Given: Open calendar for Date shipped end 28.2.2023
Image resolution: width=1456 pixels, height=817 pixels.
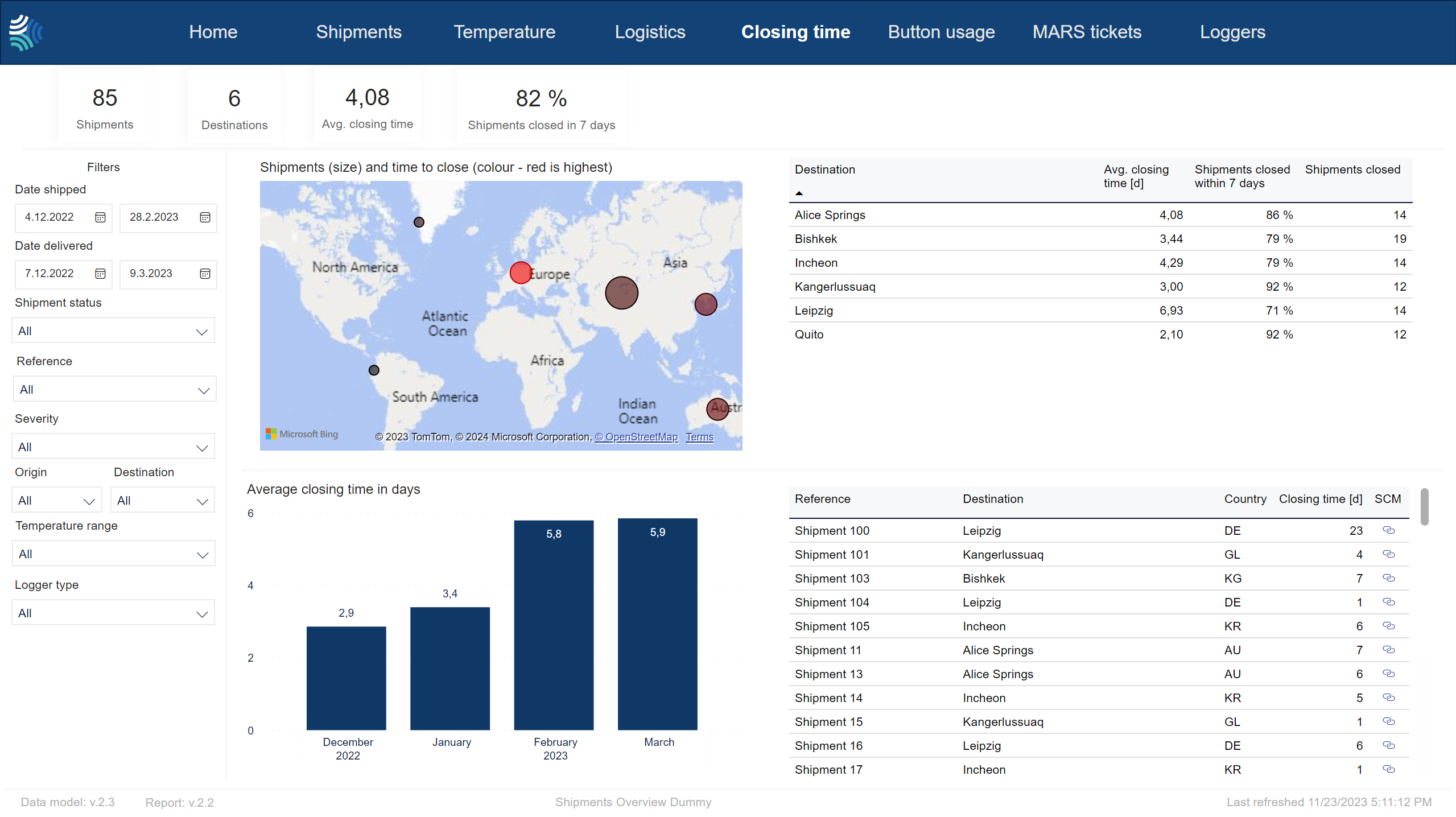Looking at the screenshot, I should pos(205,217).
